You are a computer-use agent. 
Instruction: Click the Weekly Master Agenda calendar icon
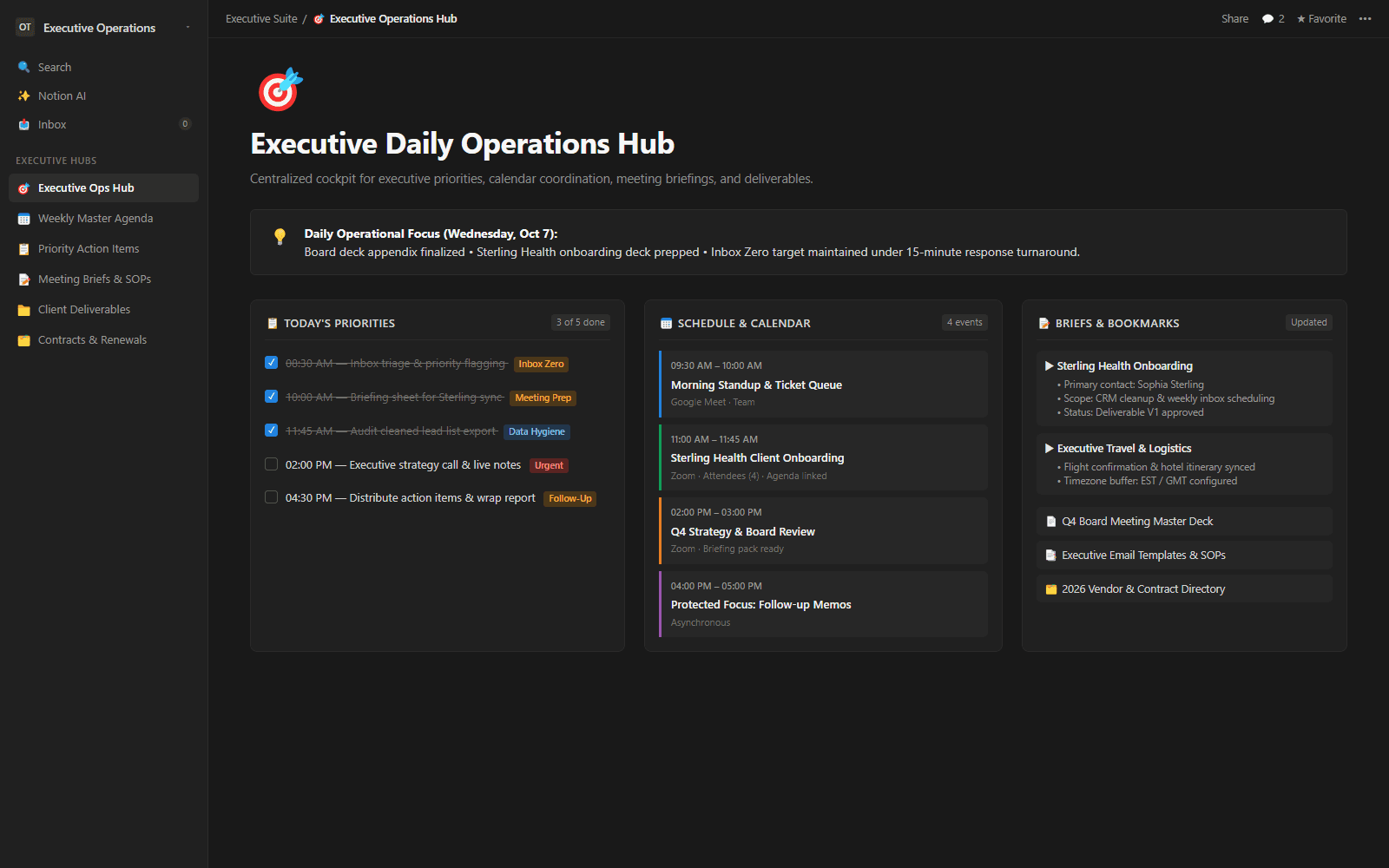[24, 219]
